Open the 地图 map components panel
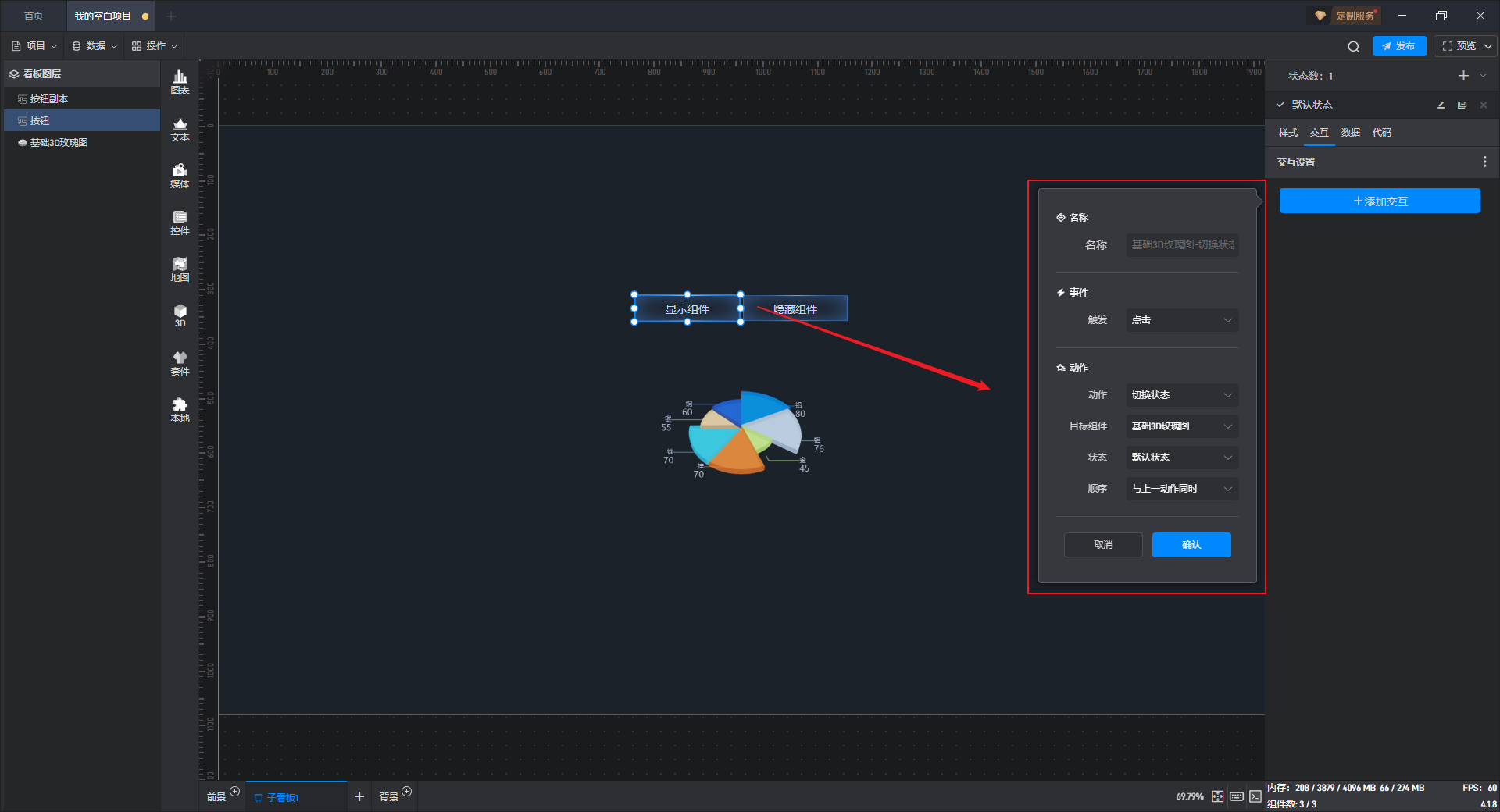Screen dimensions: 1500x812 (180, 269)
